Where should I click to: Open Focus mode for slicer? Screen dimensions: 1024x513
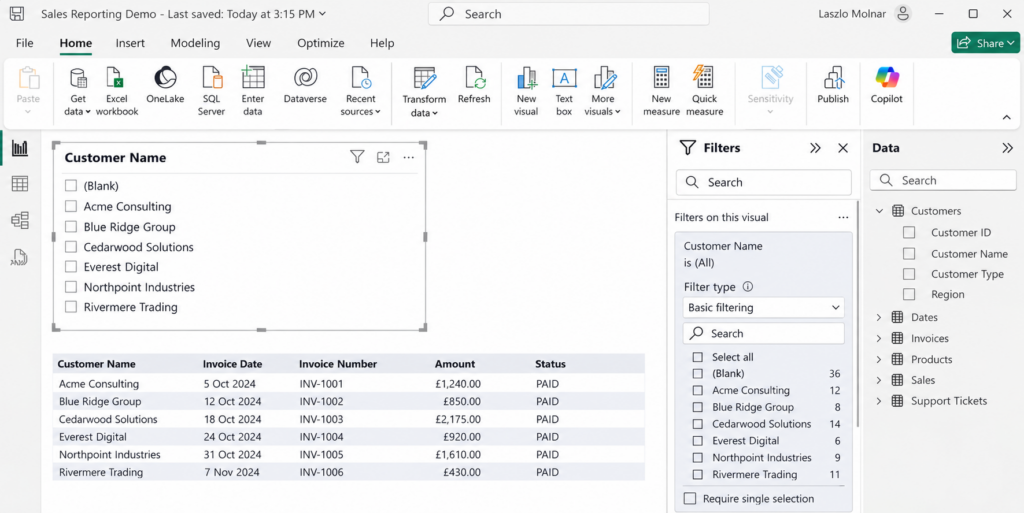click(383, 157)
